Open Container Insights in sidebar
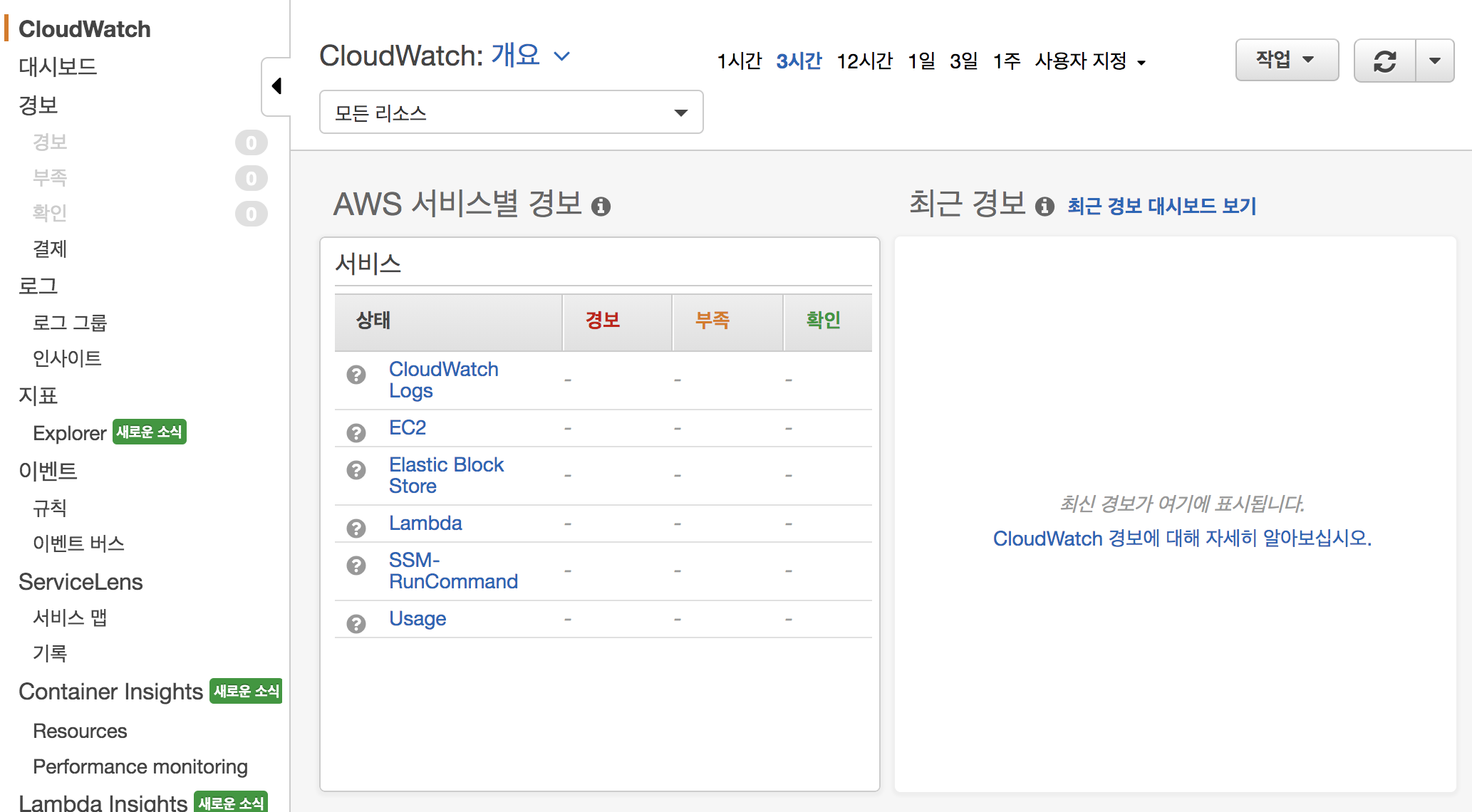Image resolution: width=1472 pixels, height=812 pixels. tap(111, 692)
